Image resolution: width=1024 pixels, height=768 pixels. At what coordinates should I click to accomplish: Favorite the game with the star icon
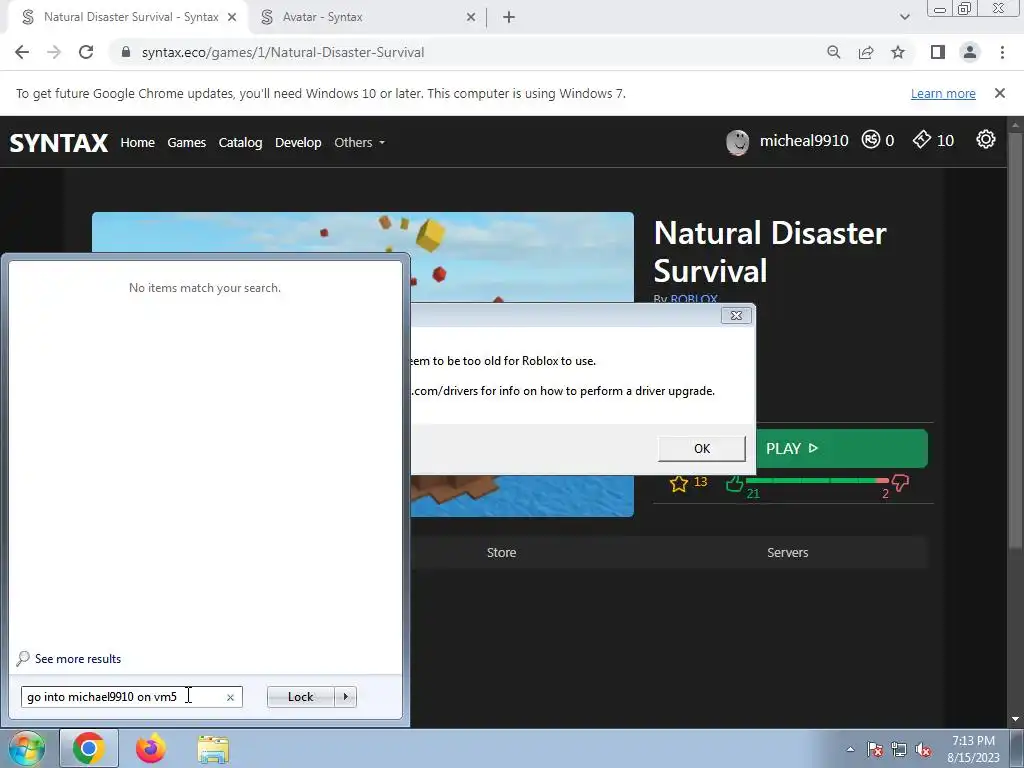coord(679,483)
